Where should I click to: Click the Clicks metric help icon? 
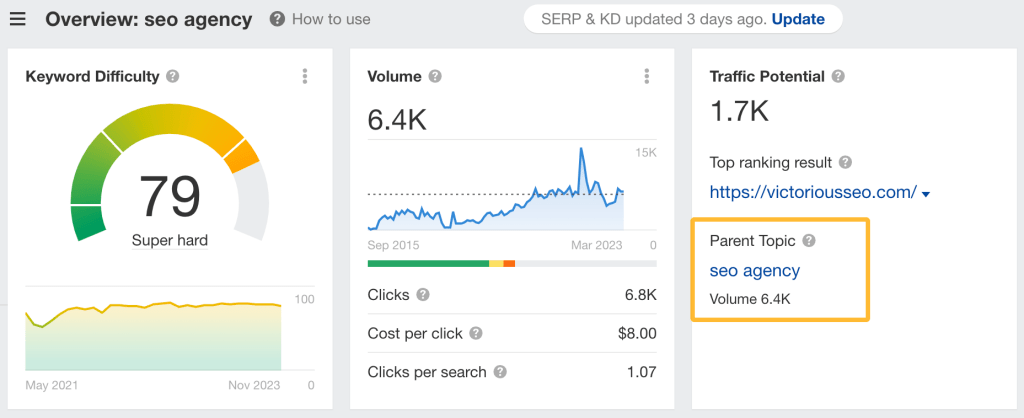point(423,295)
